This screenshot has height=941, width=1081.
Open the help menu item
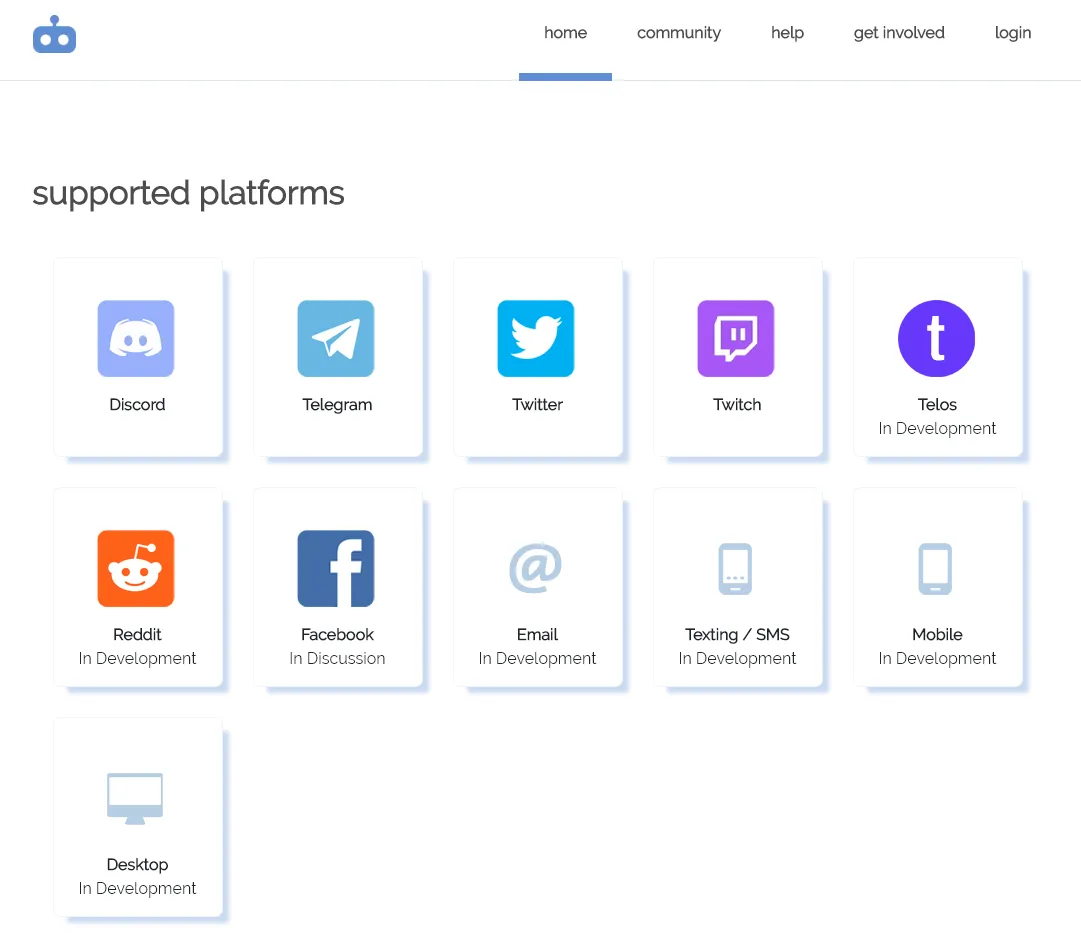tap(787, 32)
